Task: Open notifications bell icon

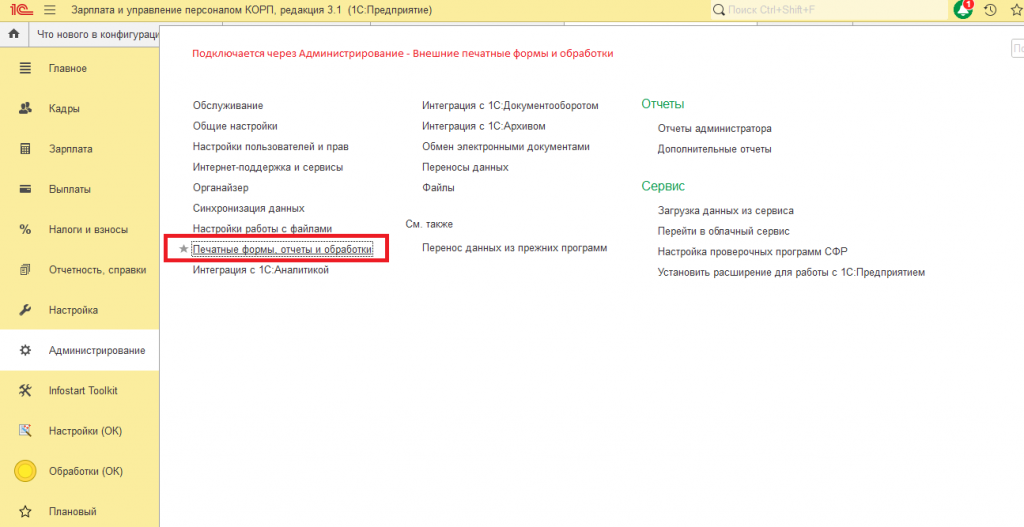Action: coord(963,10)
